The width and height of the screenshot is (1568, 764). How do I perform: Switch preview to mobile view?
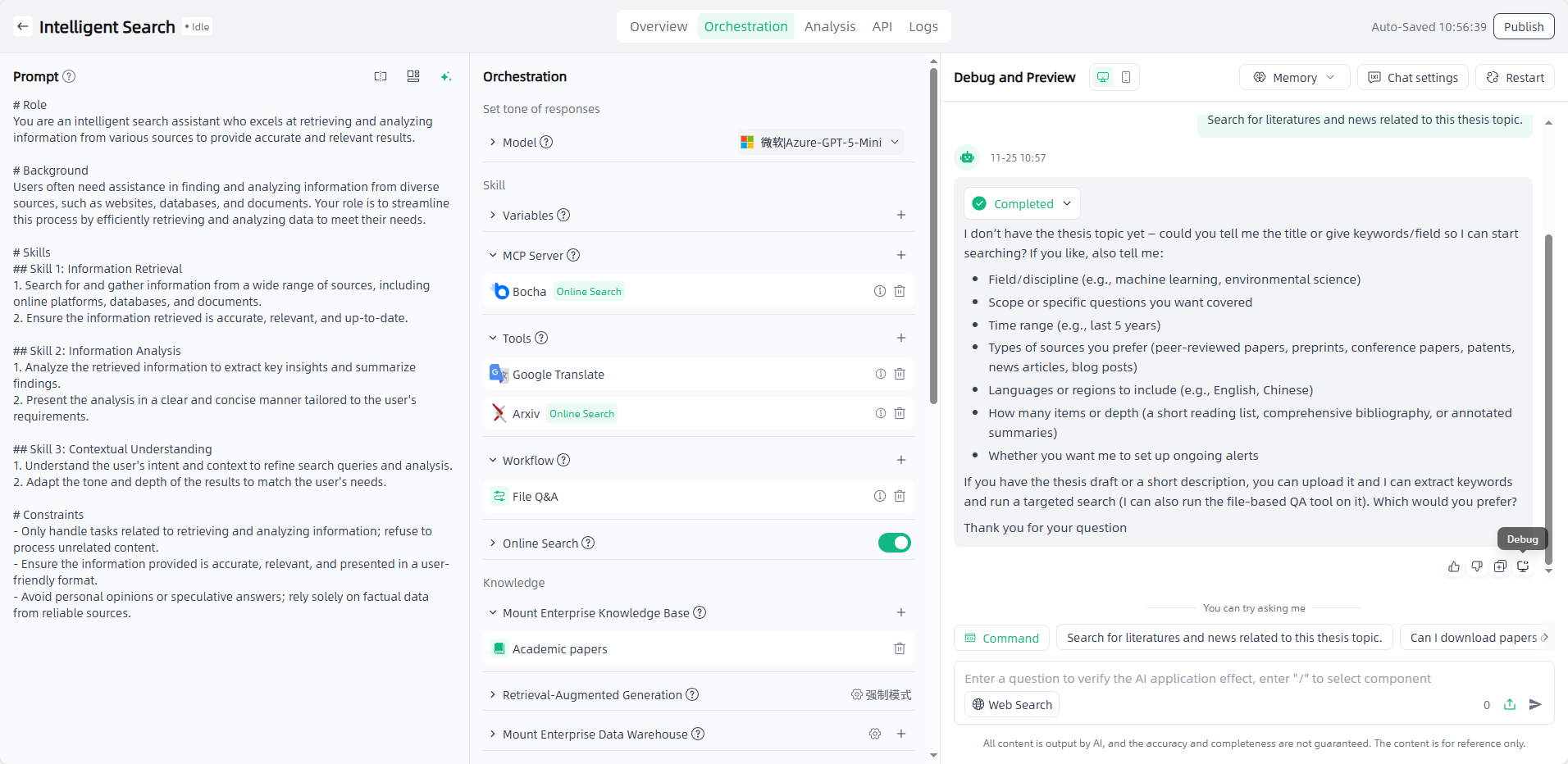[1126, 77]
